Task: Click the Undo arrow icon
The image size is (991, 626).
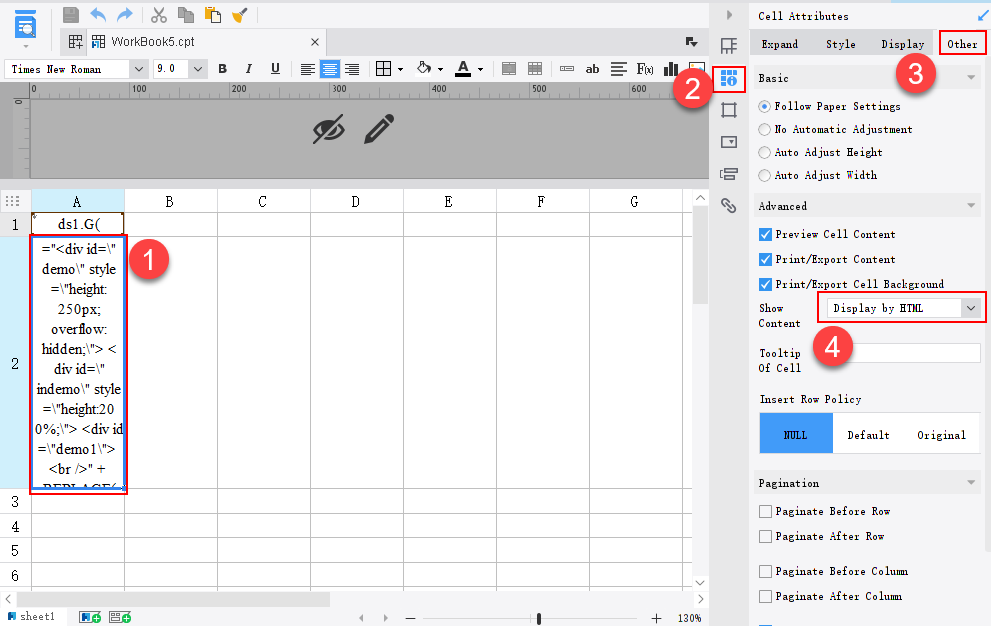Action: (98, 15)
